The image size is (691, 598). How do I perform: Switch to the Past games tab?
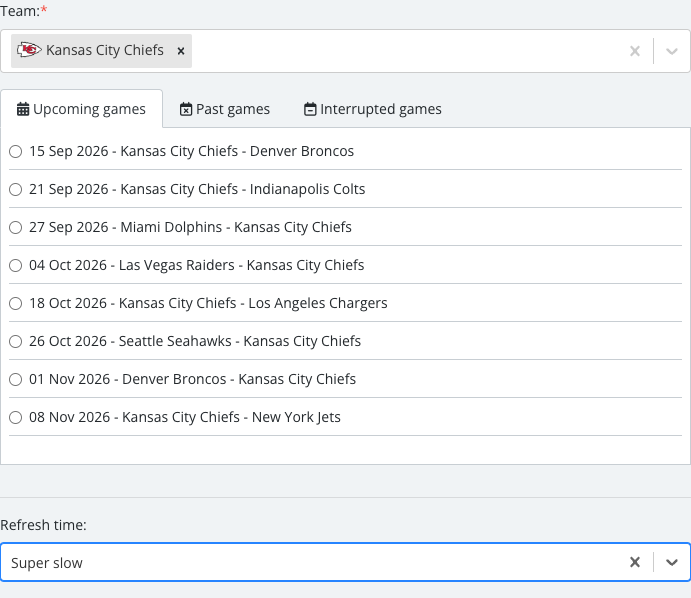(225, 109)
